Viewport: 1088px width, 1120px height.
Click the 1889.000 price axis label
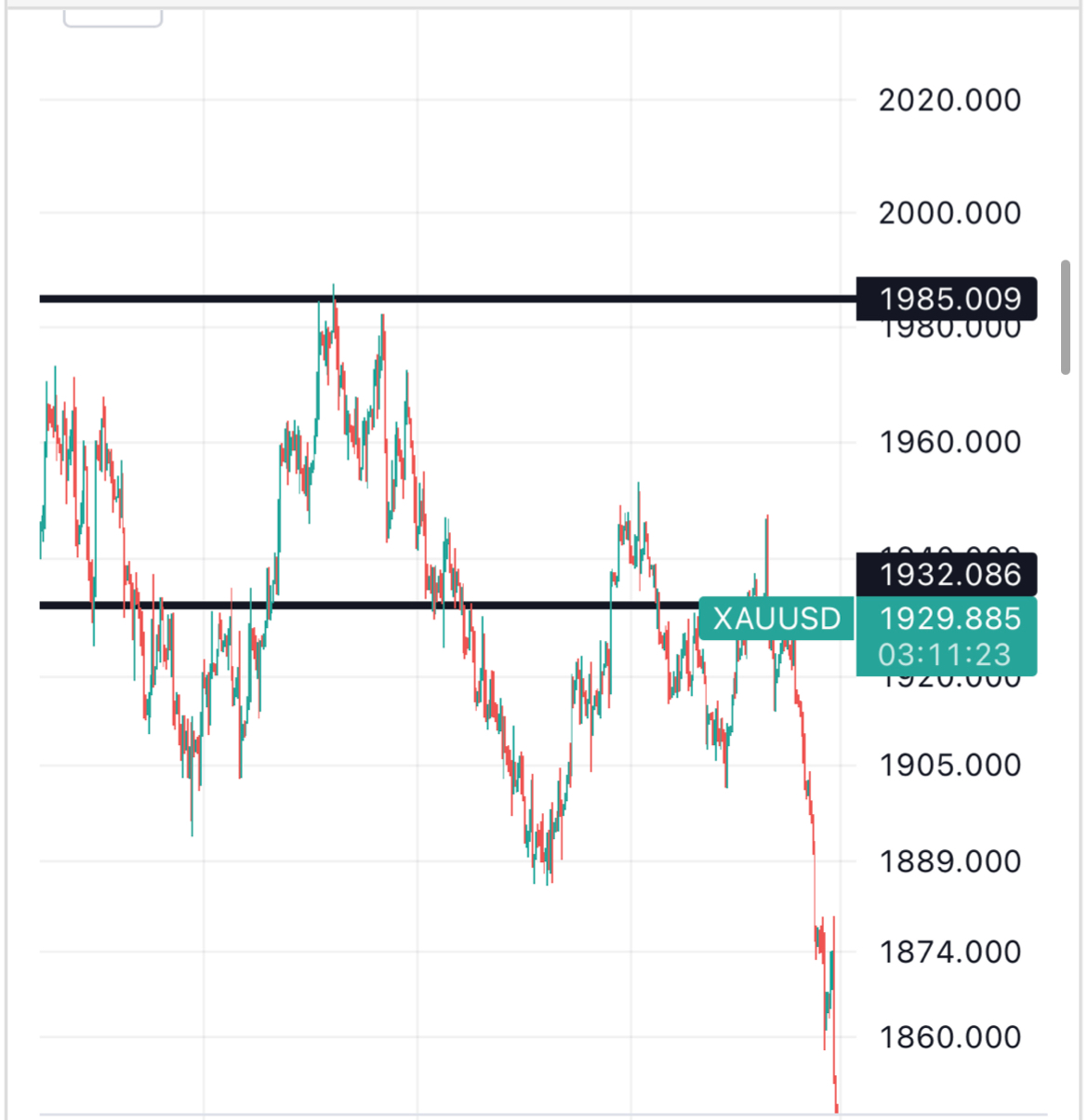[949, 861]
